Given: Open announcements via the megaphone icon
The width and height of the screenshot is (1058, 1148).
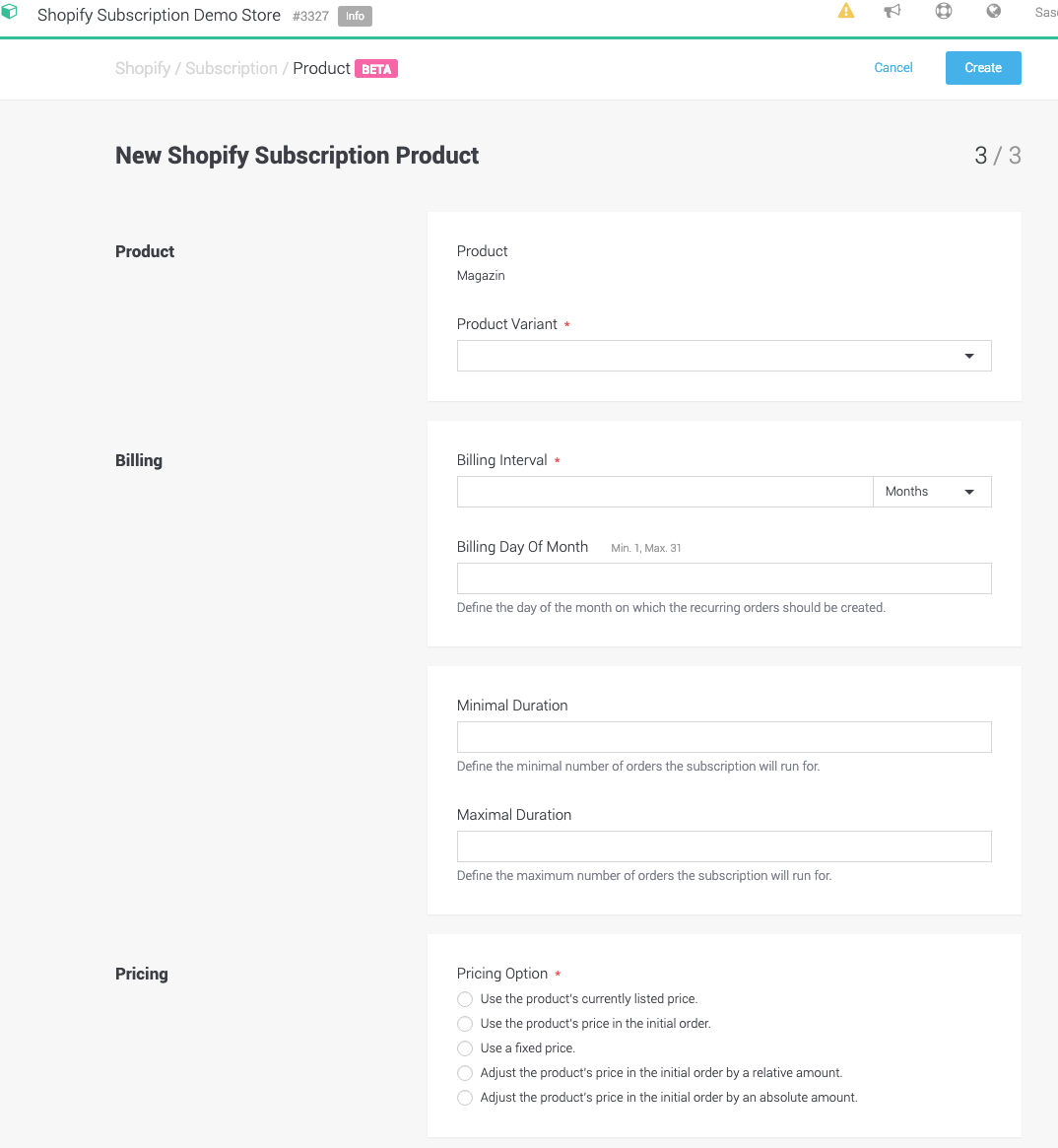Looking at the screenshot, I should pyautogui.click(x=893, y=11).
